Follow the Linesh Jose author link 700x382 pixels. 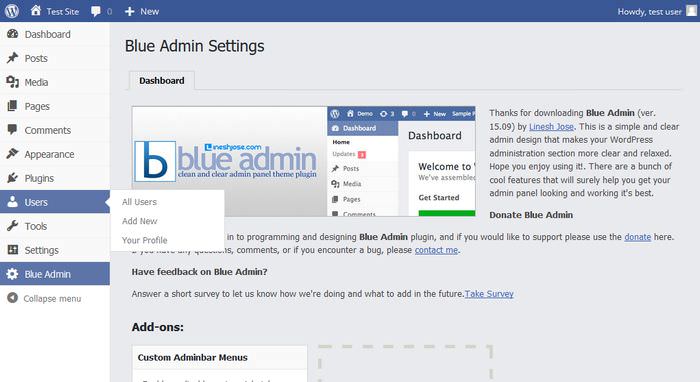(551, 127)
